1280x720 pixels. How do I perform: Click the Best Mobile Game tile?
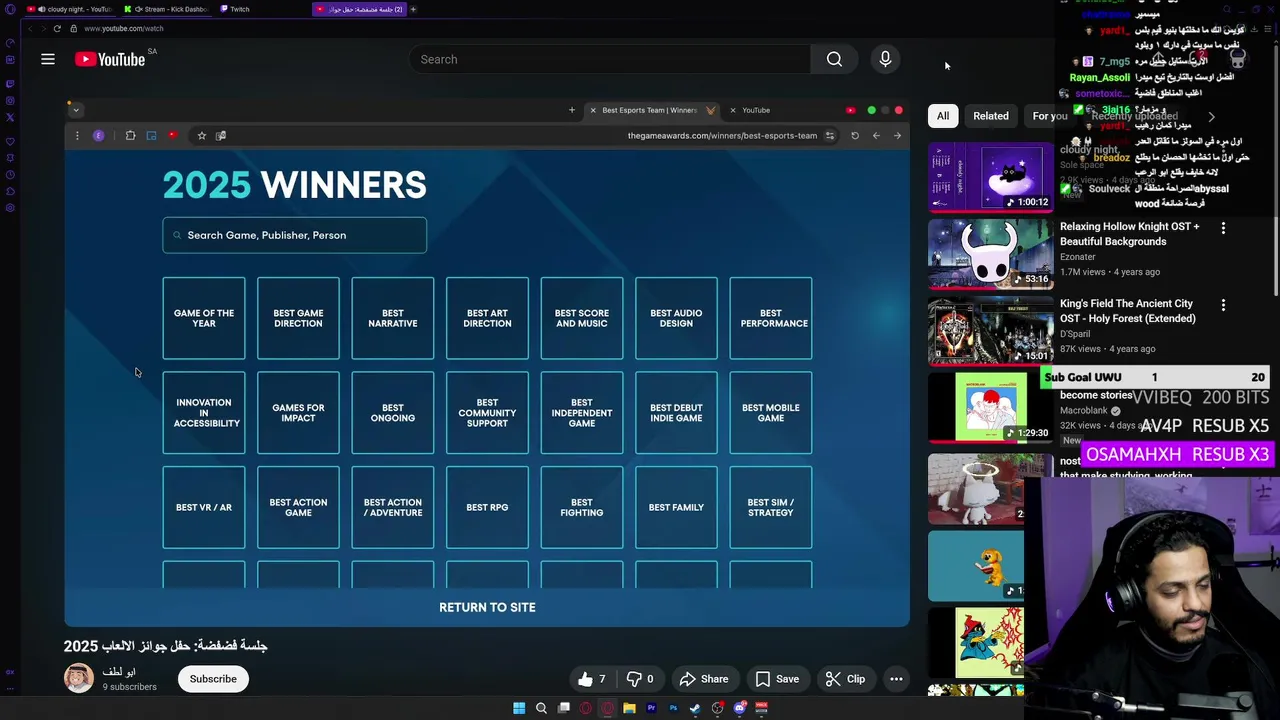pos(771,413)
